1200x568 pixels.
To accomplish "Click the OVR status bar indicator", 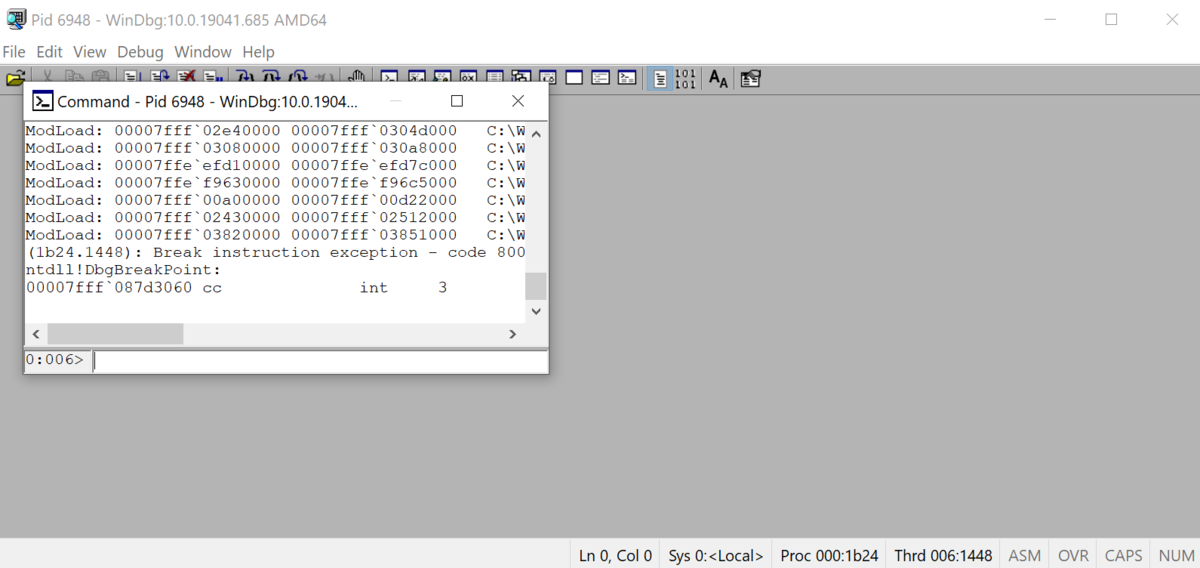I will [x=1073, y=555].
